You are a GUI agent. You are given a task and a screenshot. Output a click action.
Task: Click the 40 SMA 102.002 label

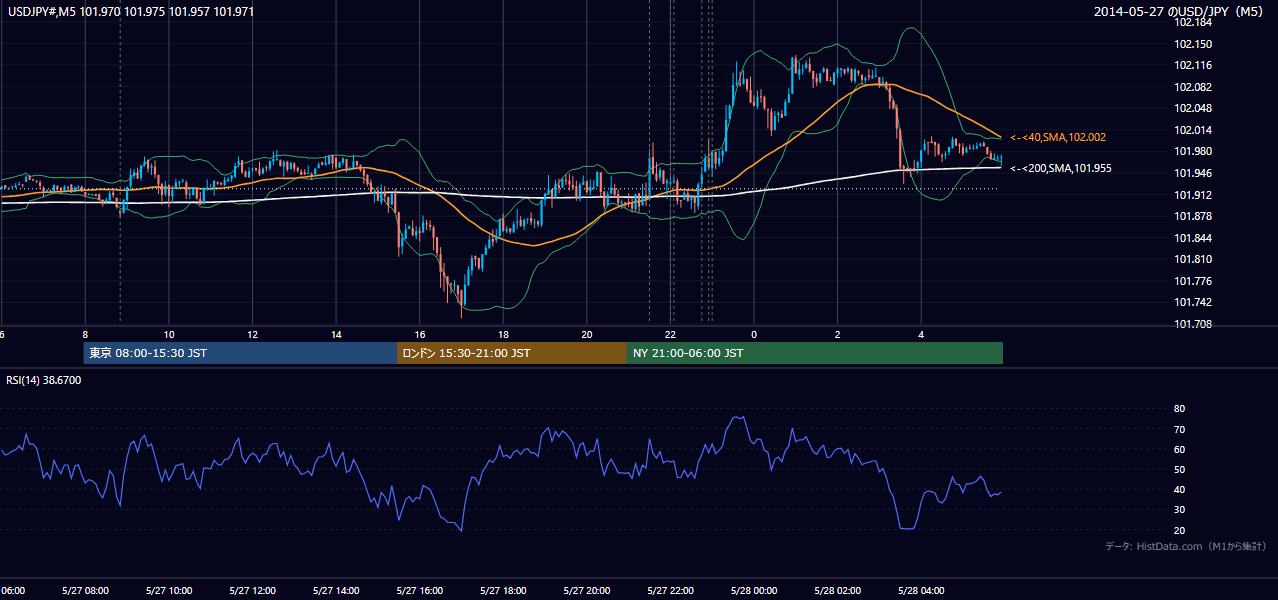(x=1058, y=137)
